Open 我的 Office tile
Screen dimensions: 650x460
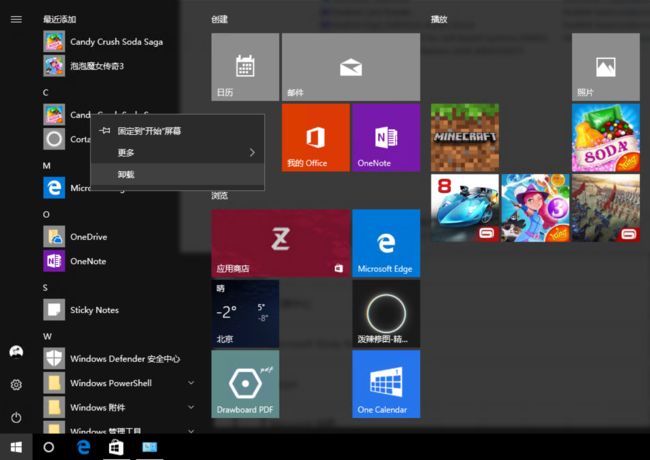[x=315, y=138]
